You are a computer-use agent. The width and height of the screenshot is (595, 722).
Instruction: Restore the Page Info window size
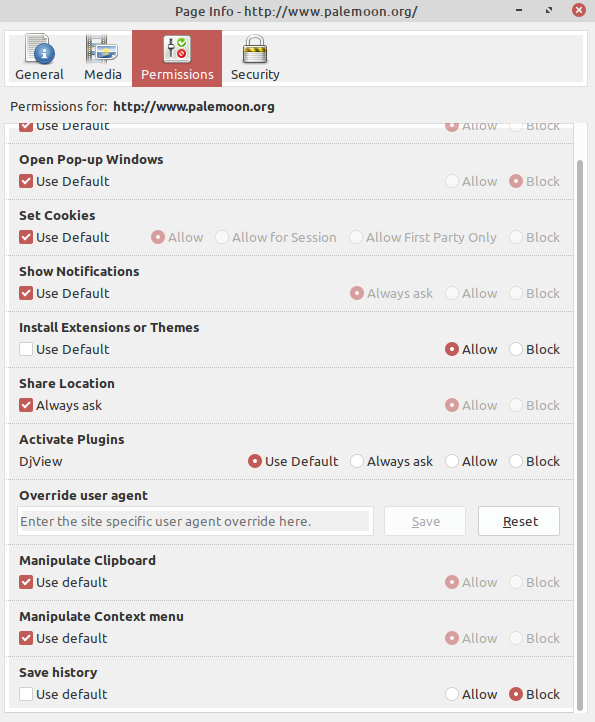[549, 10]
